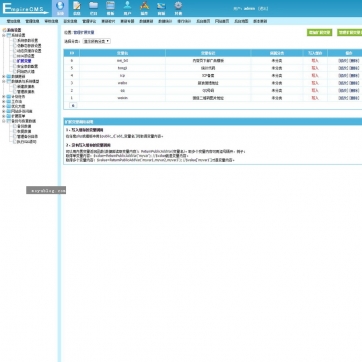Click the green 增加扩展变量 button
Image resolution: width=362 pixels, height=362 pixels.
tap(319, 33)
